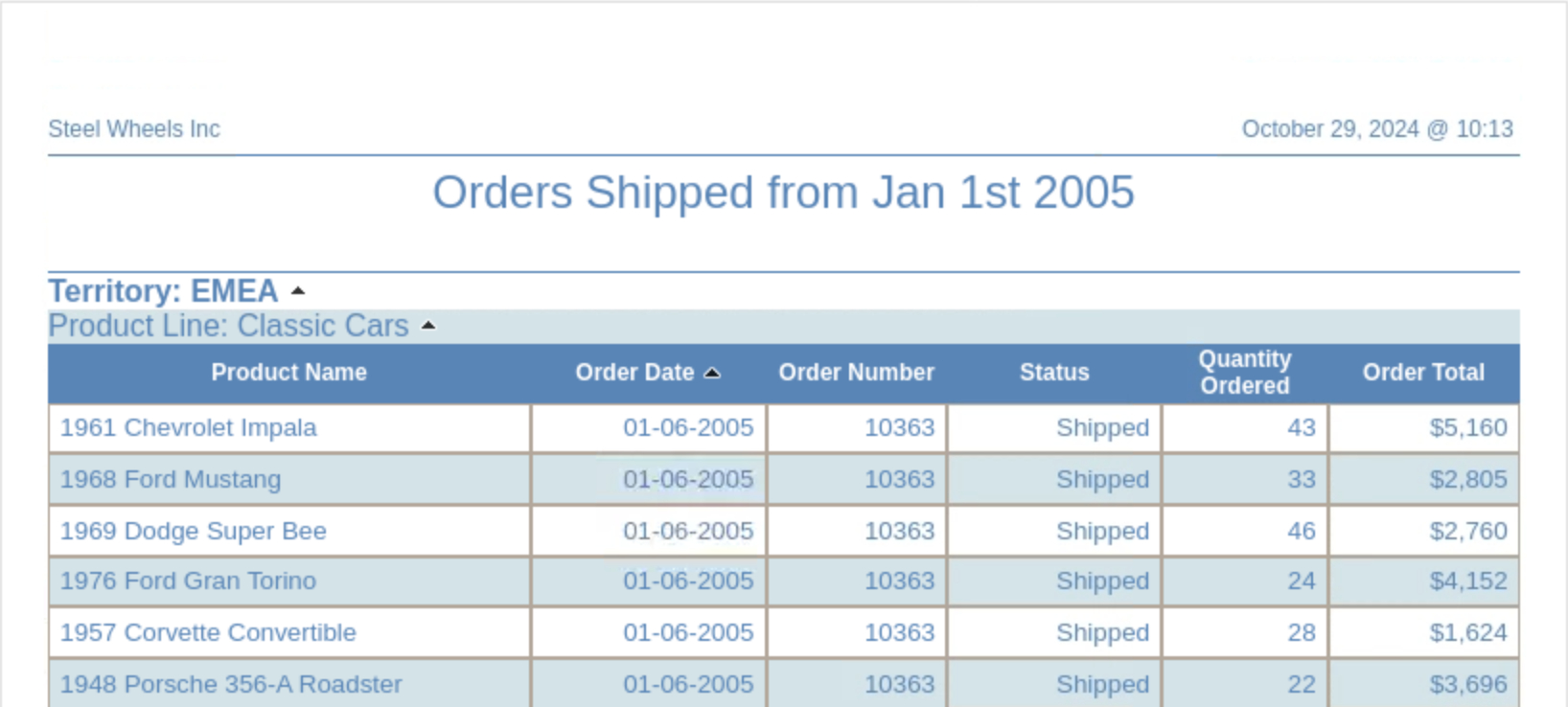Select the 1957 Corvette Convertible row
Image resolution: width=1568 pixels, height=707 pixels.
point(208,633)
